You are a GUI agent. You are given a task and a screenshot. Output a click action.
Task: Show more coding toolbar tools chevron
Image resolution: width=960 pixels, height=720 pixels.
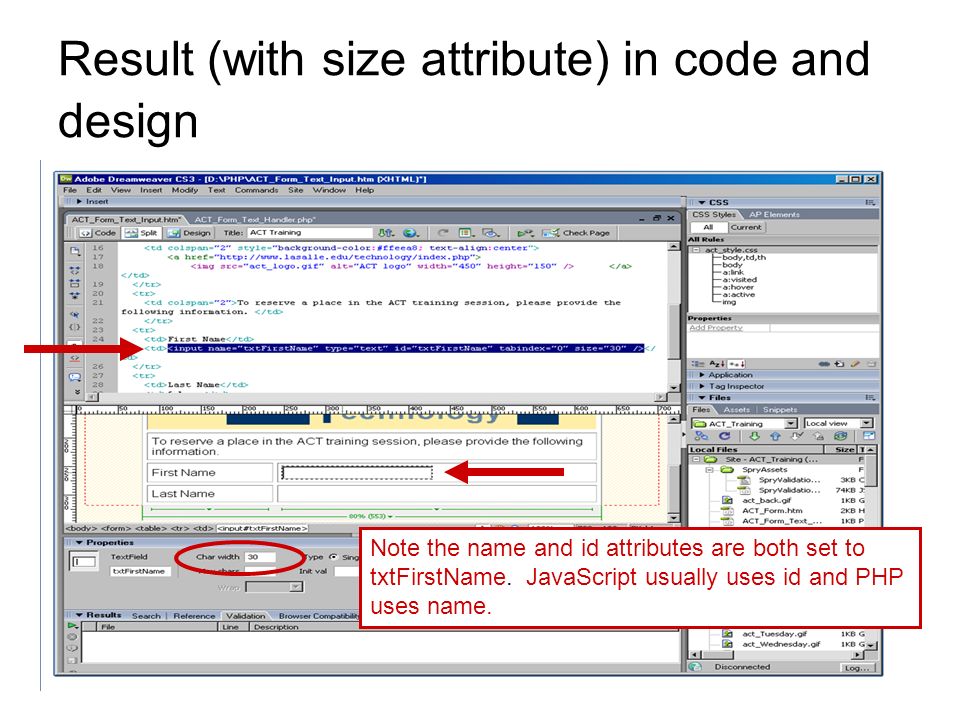point(77,392)
